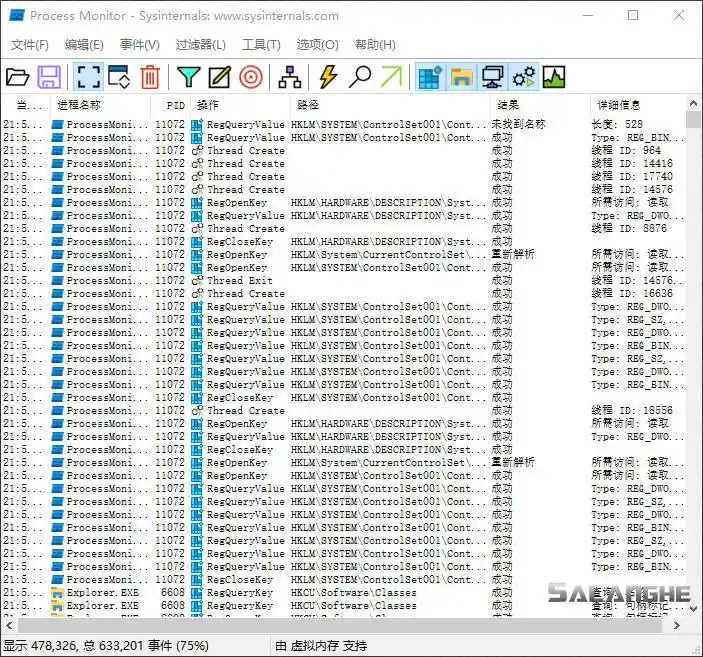The width and height of the screenshot is (703, 657).
Task: Click the 路径 column header
Action: (x=390, y=105)
